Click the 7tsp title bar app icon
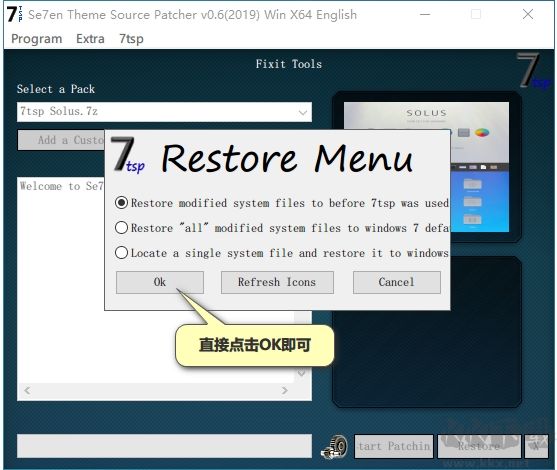Viewport: 557px width, 470px height. pyautogui.click(x=15, y=14)
